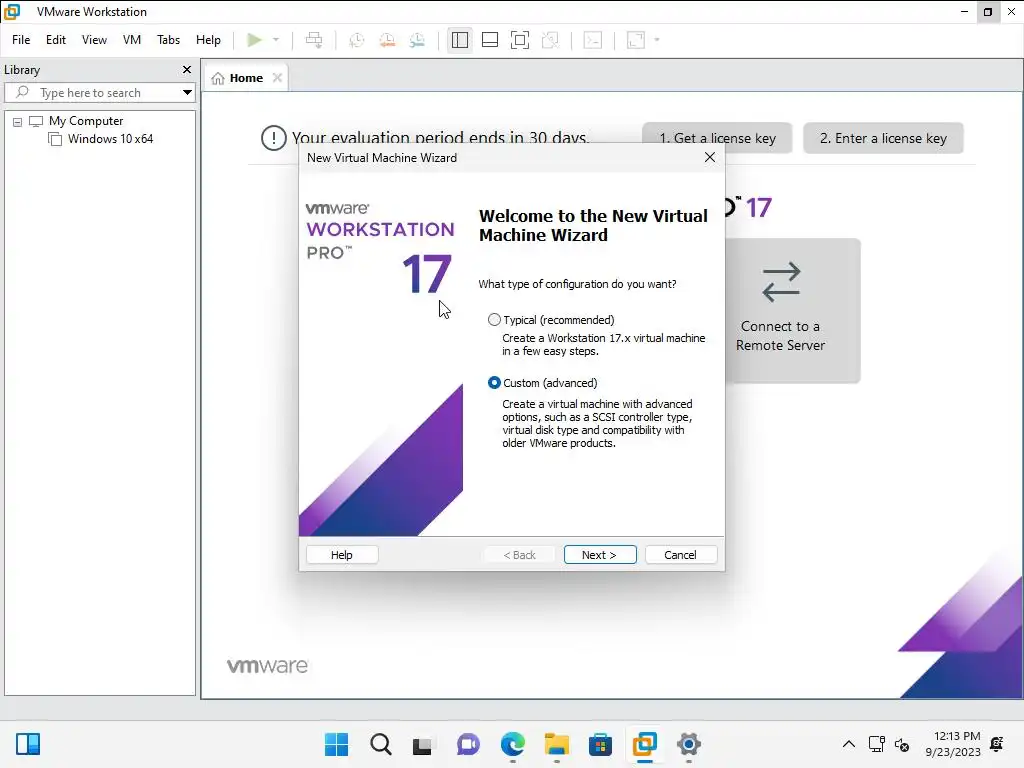Click the taskbar Search magnifier icon
Viewport: 1024px width, 768px height.
[381, 744]
